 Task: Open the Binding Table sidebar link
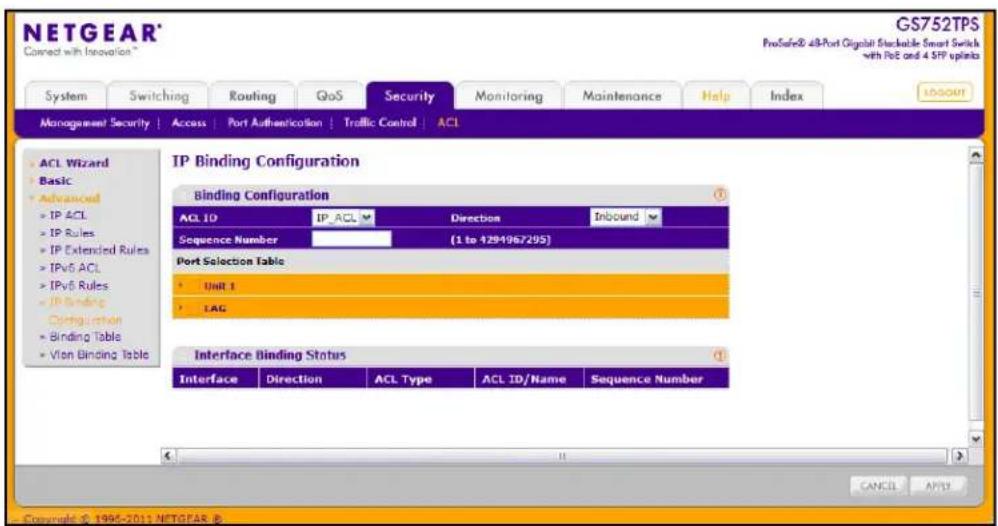click(x=85, y=337)
